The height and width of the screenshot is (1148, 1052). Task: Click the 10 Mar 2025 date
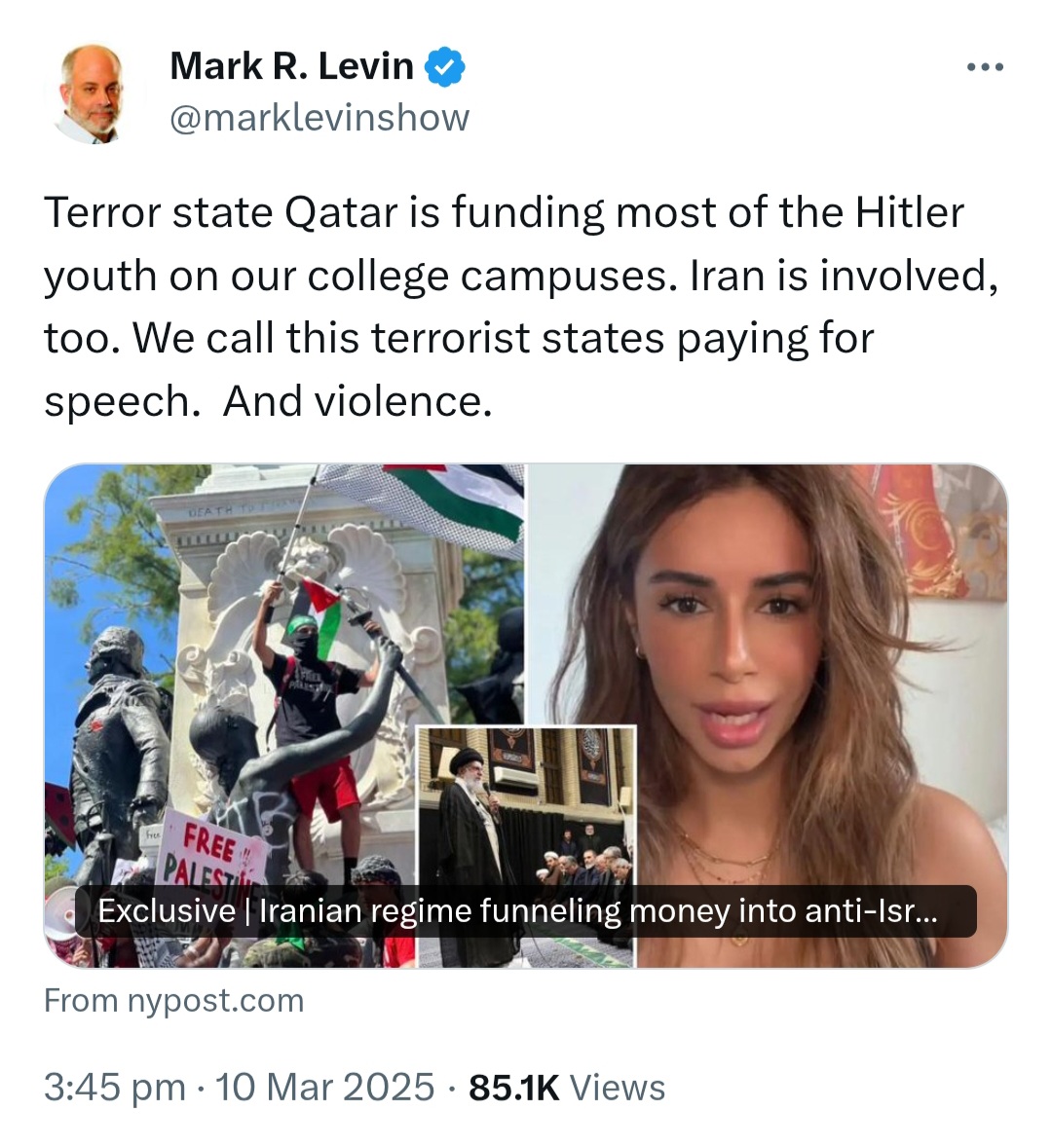(325, 1087)
